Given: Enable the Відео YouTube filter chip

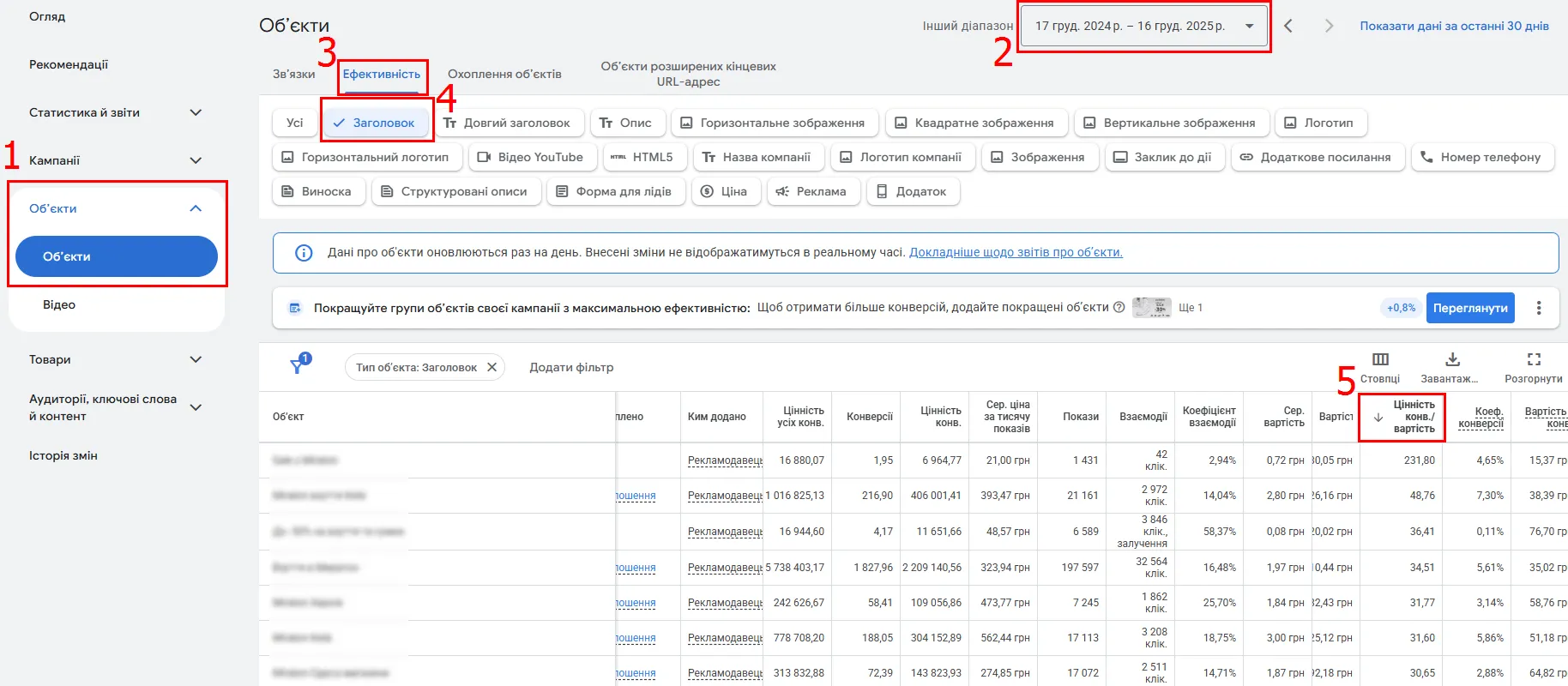Looking at the screenshot, I should [530, 157].
